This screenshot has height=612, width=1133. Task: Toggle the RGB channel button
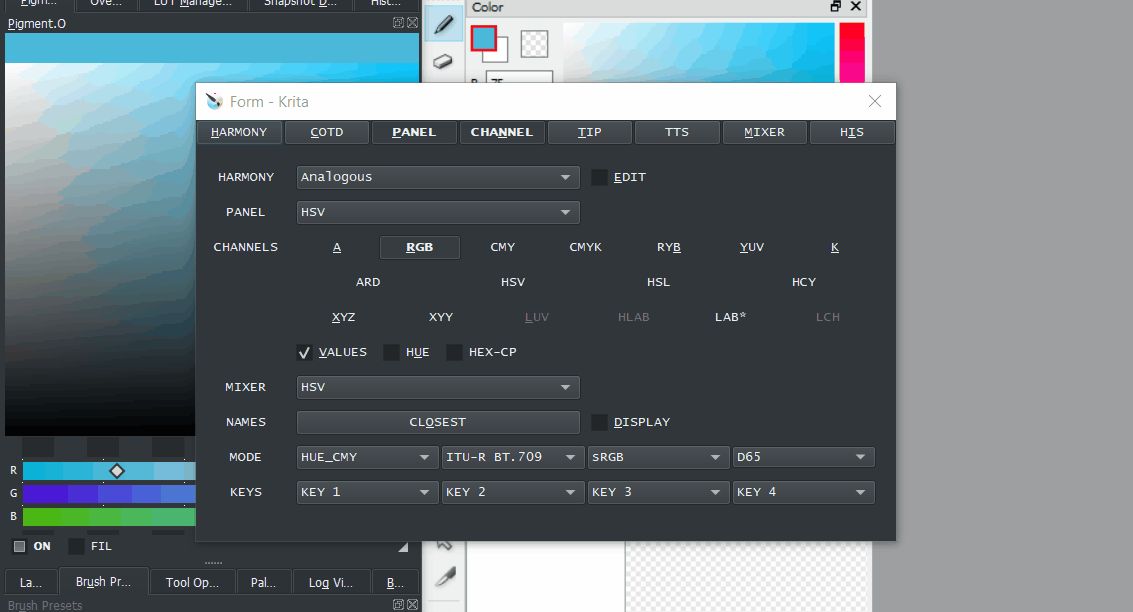tap(420, 247)
